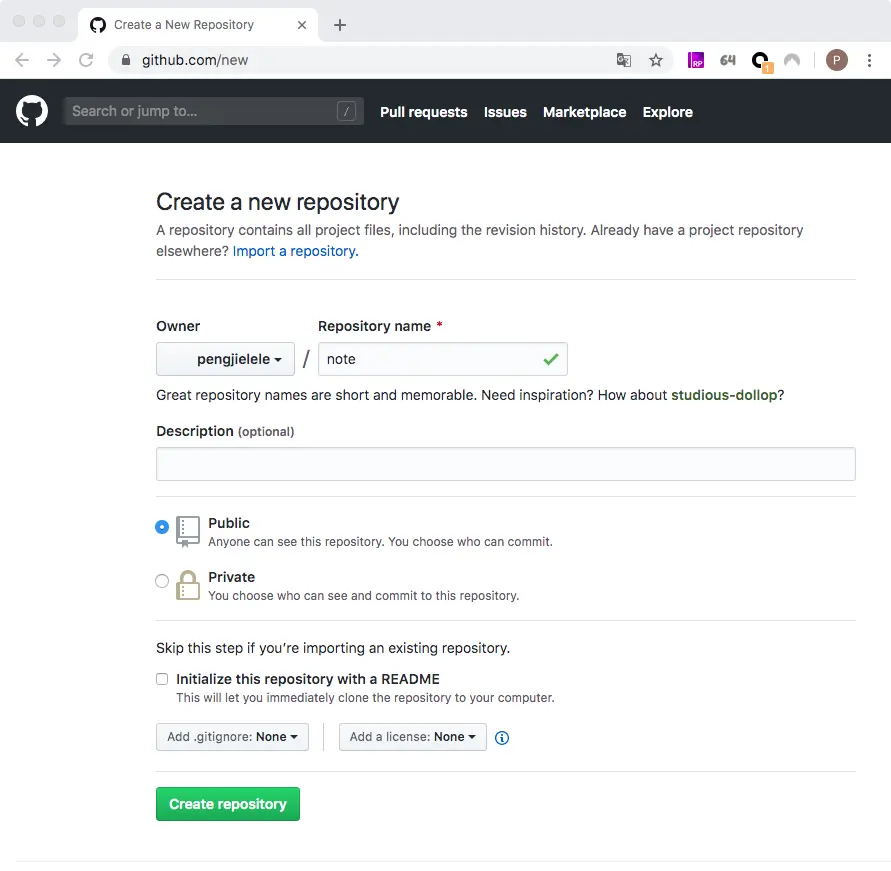The image size is (891, 871).
Task: Open the extension icon with orange badge
Action: (760, 60)
